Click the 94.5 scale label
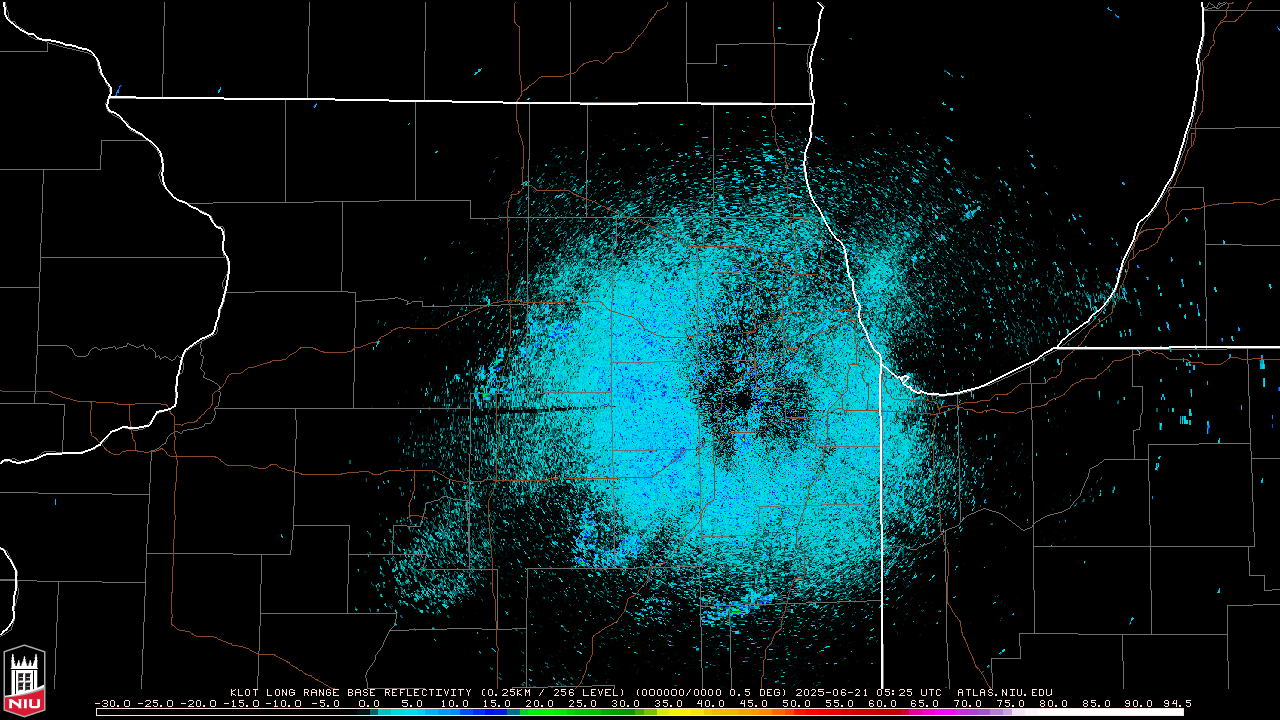 click(1177, 703)
